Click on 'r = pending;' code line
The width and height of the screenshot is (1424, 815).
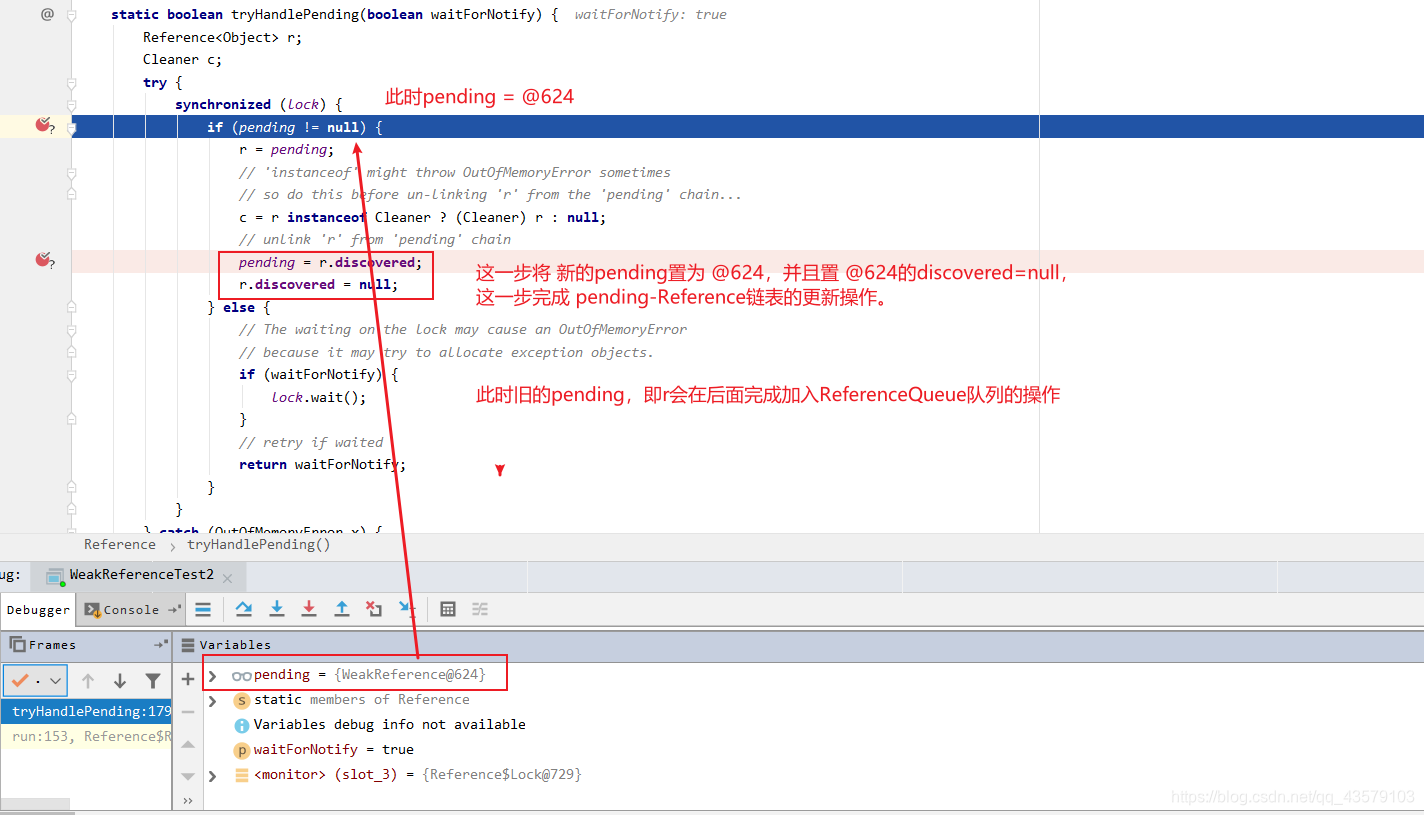coord(287,149)
